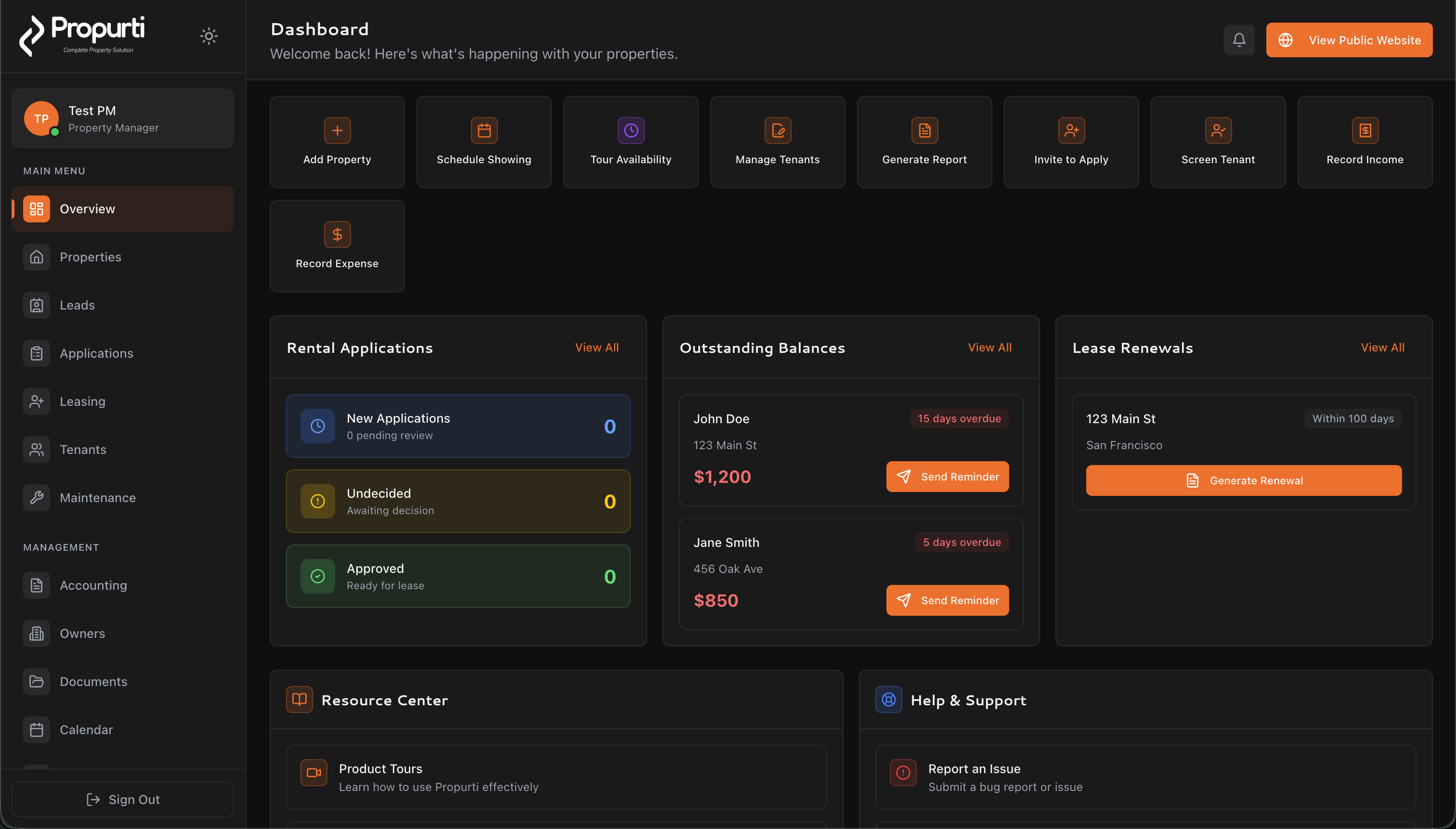The width and height of the screenshot is (1456, 829).
Task: Click the Record Income icon
Action: [x=1365, y=130]
